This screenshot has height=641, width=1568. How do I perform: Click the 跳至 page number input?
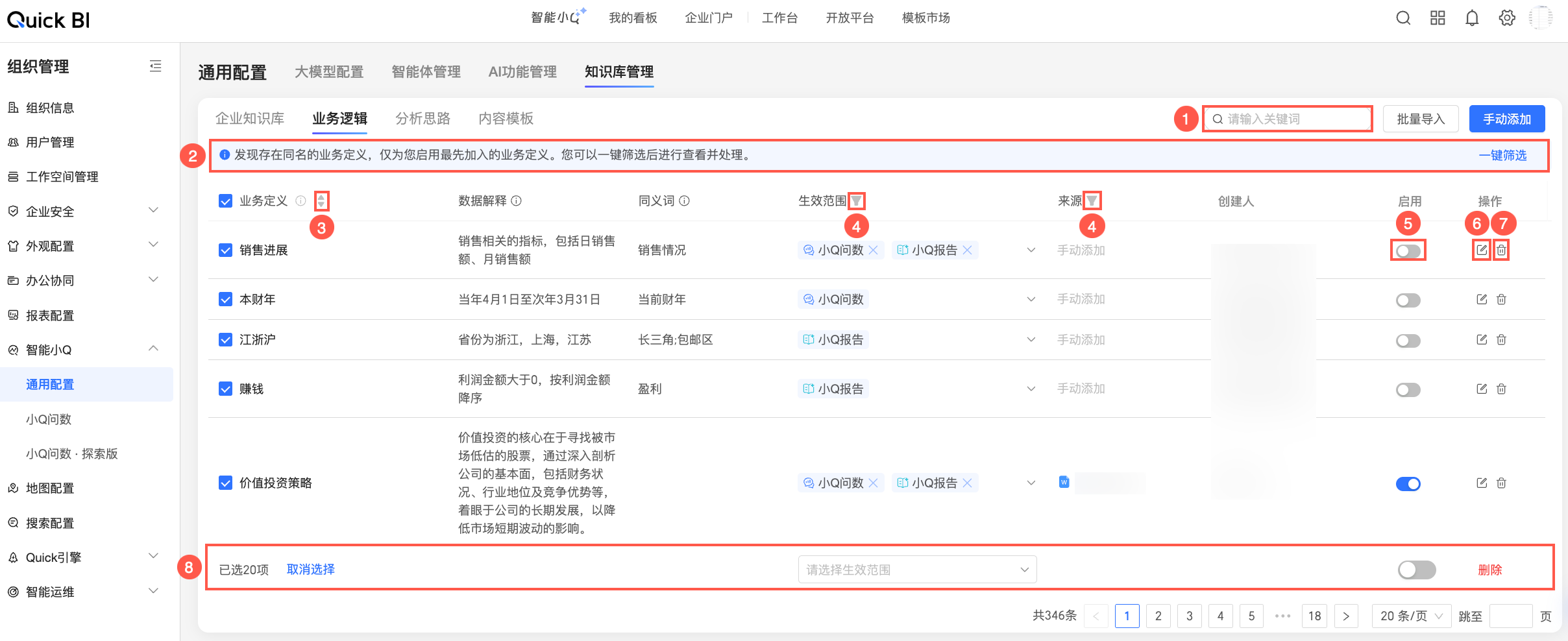[x=1511, y=616]
